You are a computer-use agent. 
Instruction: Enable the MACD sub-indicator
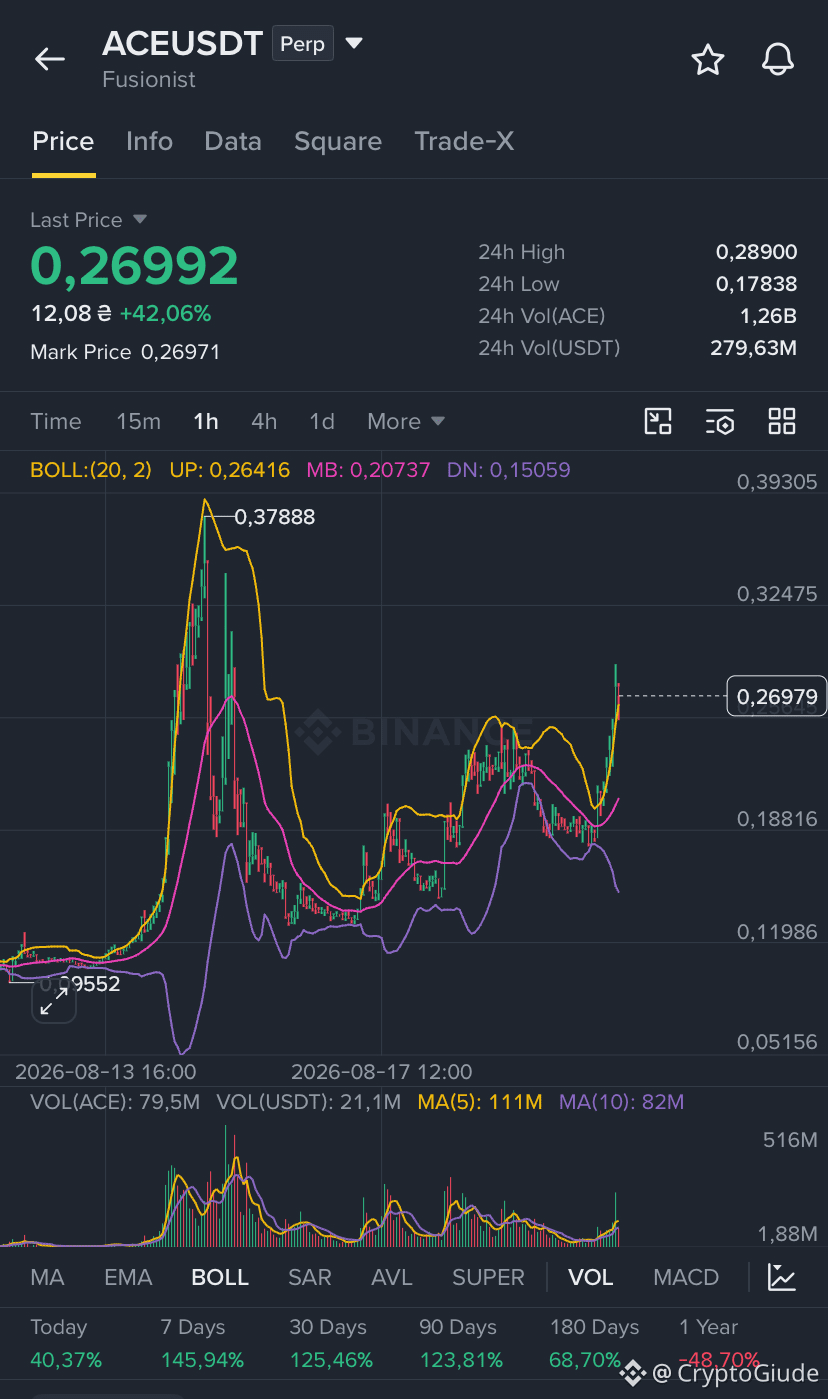686,1277
